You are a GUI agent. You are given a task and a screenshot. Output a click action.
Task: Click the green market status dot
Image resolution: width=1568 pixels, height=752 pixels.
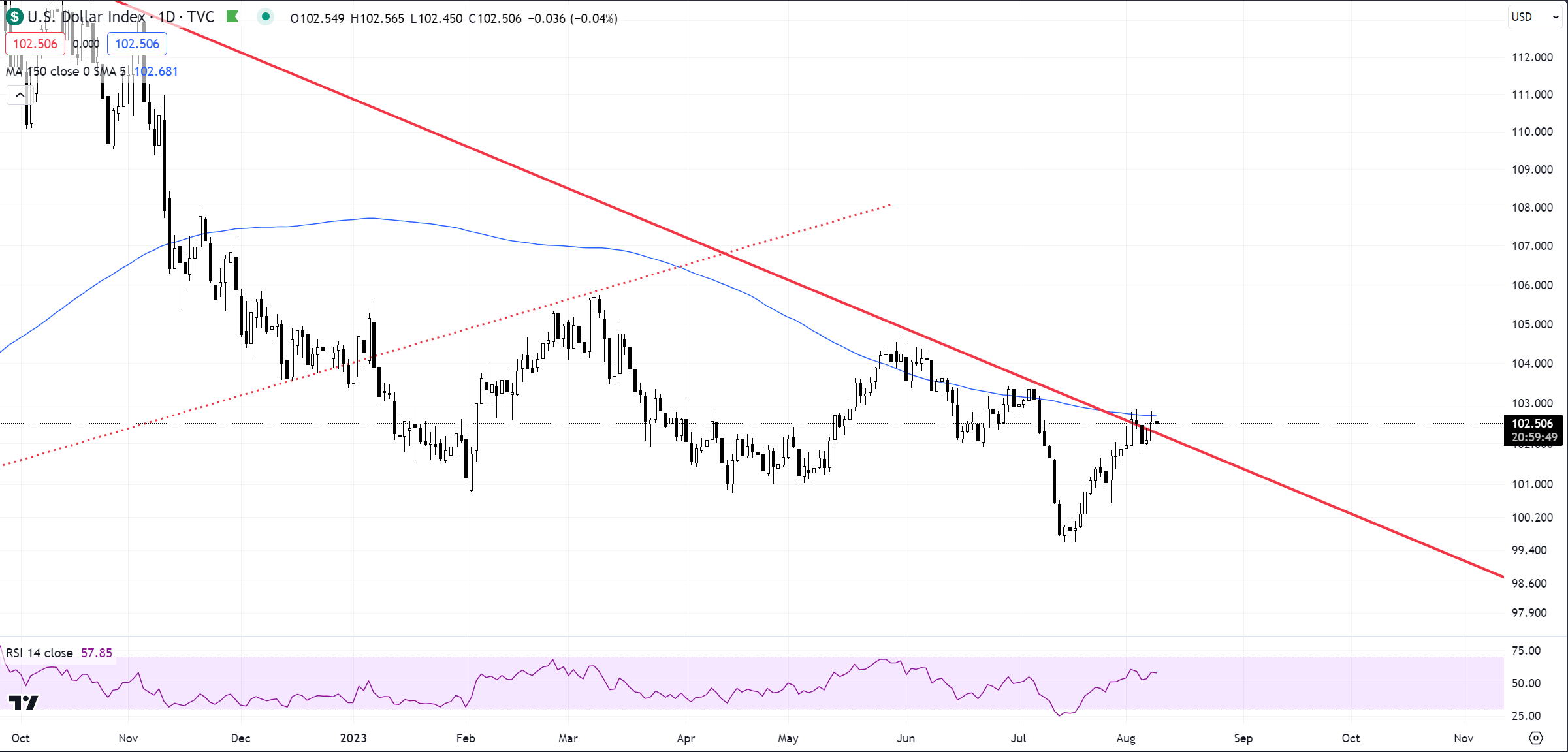tap(265, 17)
